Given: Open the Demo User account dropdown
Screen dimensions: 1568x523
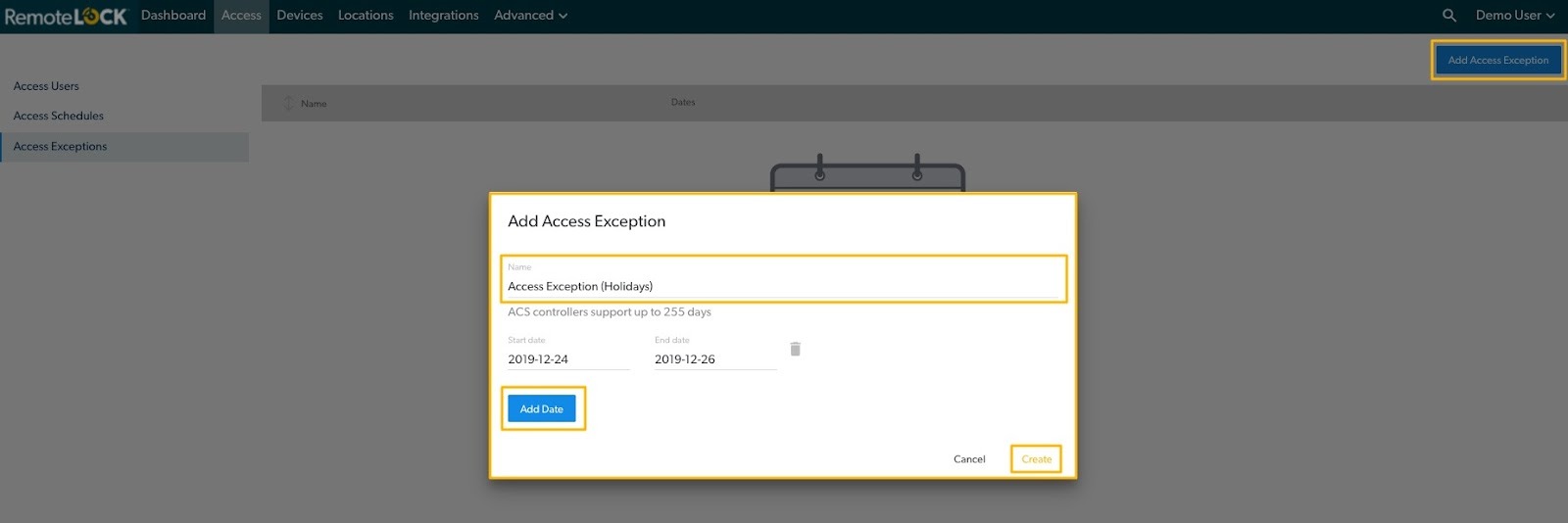Looking at the screenshot, I should pyautogui.click(x=1514, y=16).
